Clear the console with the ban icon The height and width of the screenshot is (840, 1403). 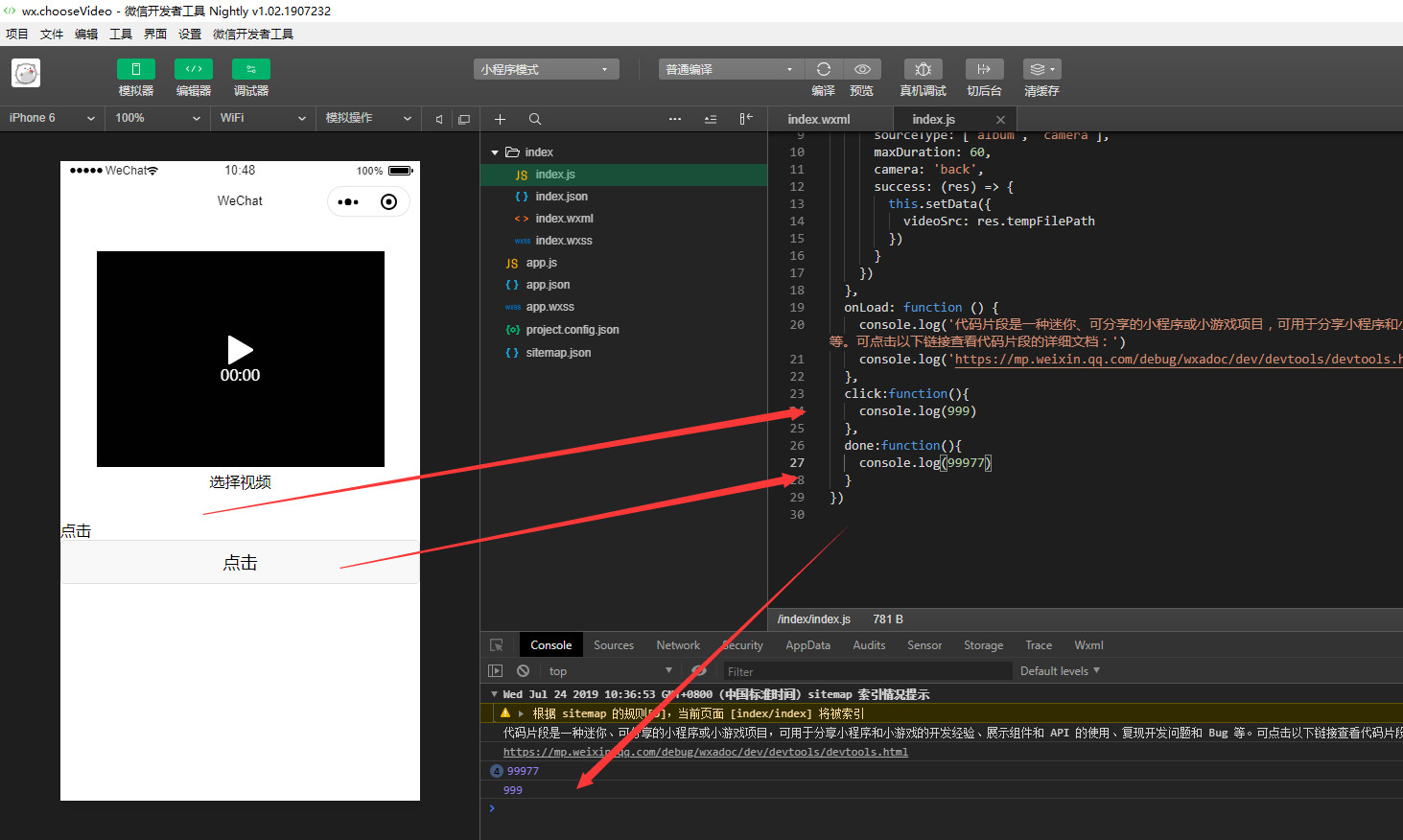(523, 671)
